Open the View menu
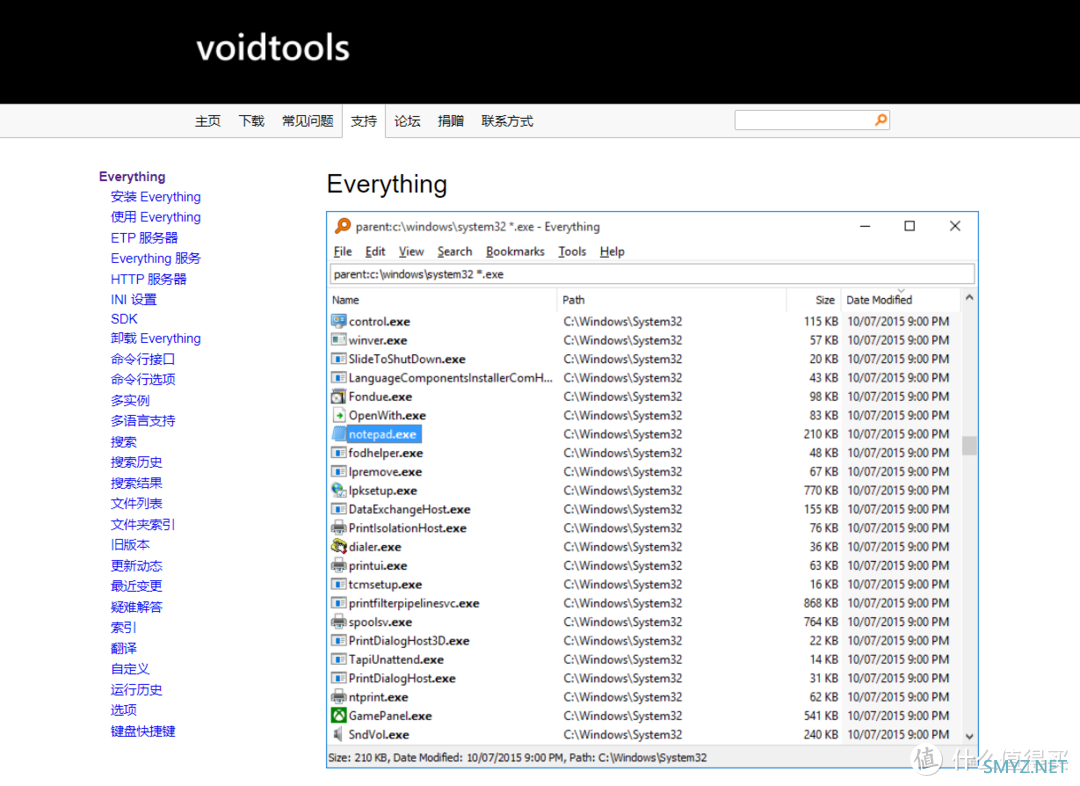This screenshot has width=1080, height=786. click(411, 251)
